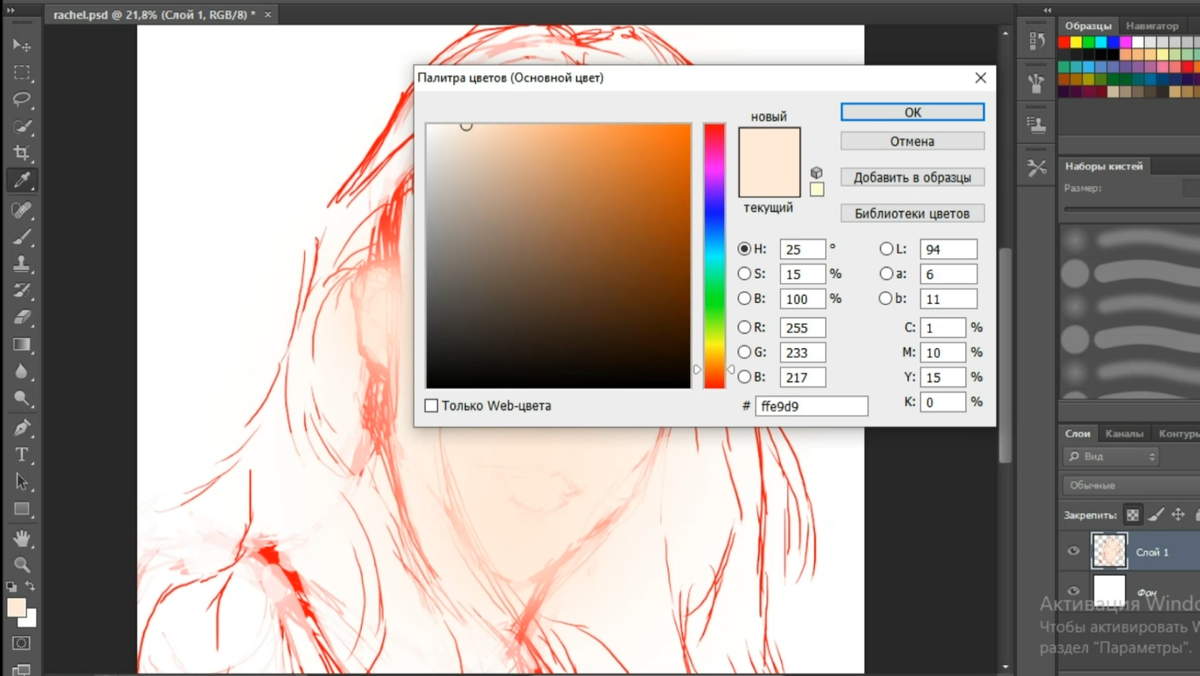Open the History panel icon
Viewport: 1200px width, 676px height.
pos(1036,41)
